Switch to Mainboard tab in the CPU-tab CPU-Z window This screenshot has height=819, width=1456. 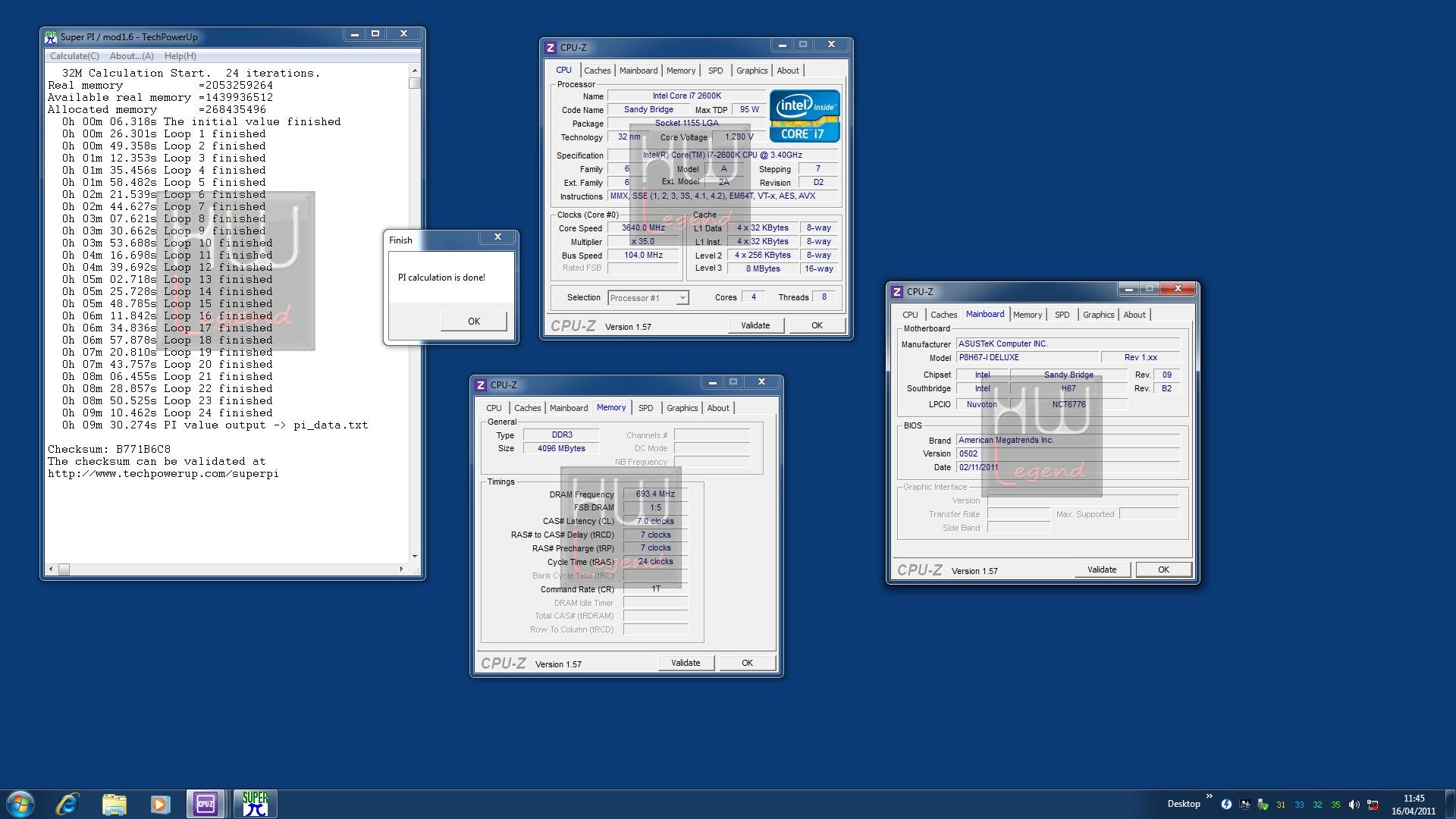[x=639, y=71]
